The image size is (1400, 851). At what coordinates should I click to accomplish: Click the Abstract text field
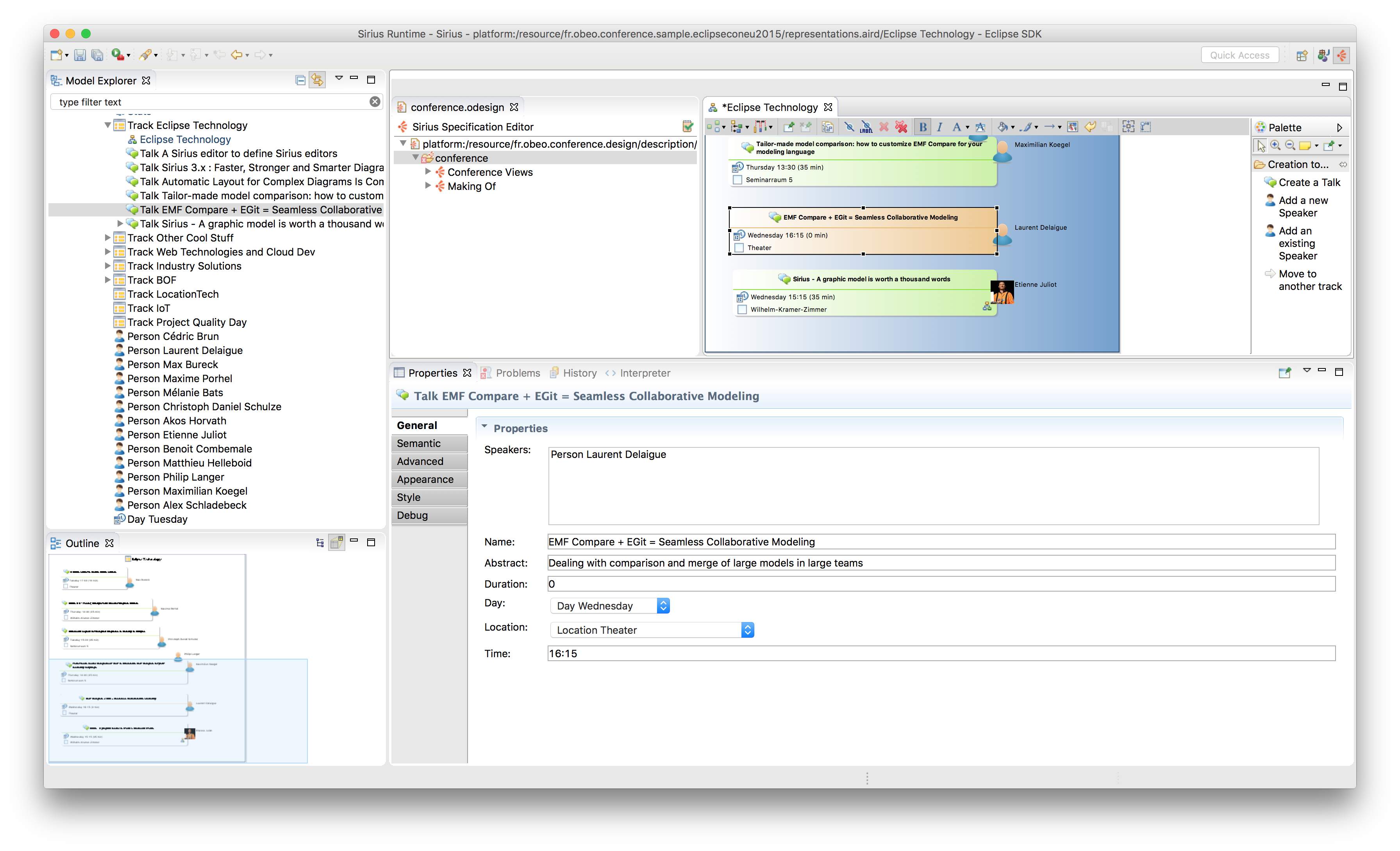click(x=940, y=563)
